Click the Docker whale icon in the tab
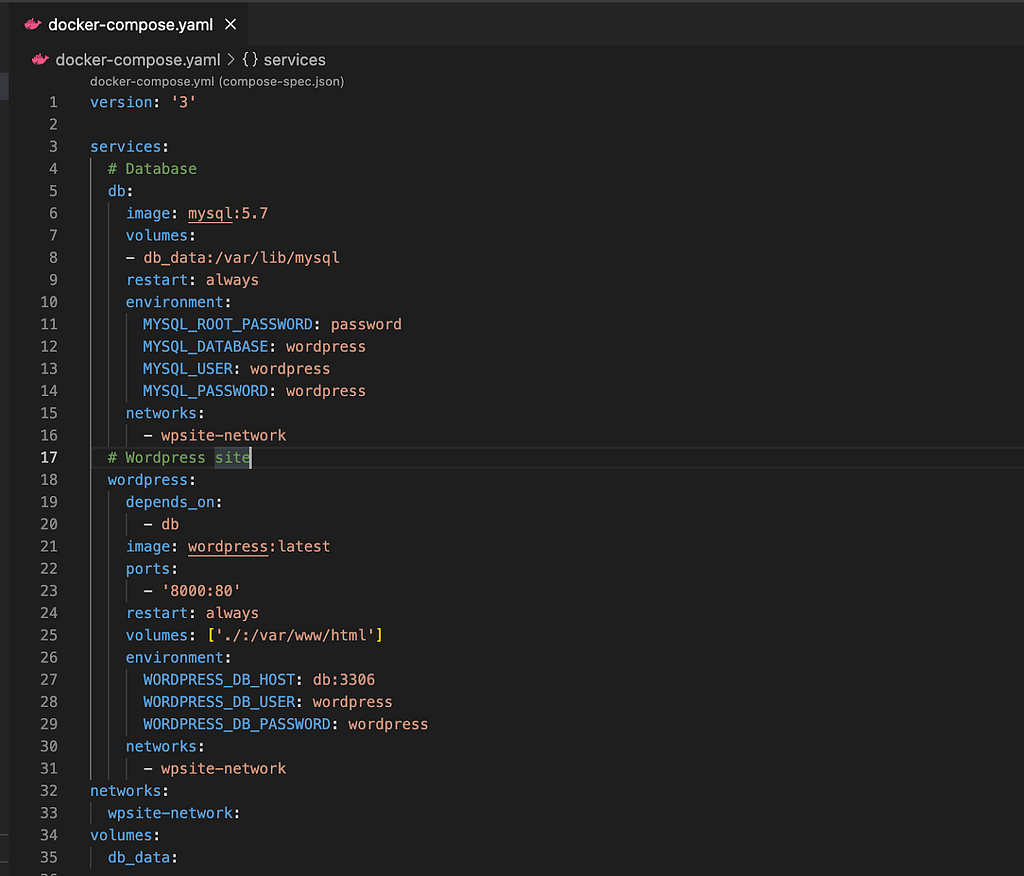This screenshot has width=1024, height=876. click(33, 25)
